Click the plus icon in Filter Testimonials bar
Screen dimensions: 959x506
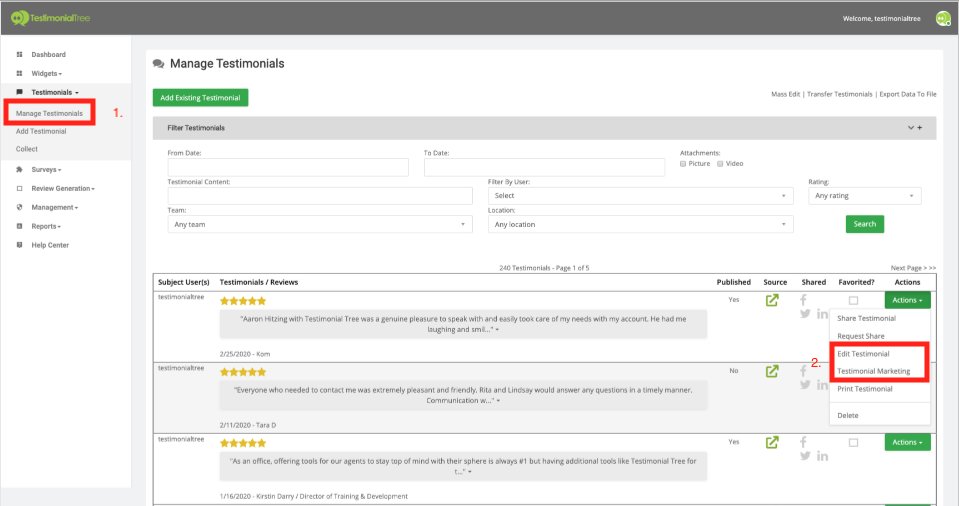[919, 128]
